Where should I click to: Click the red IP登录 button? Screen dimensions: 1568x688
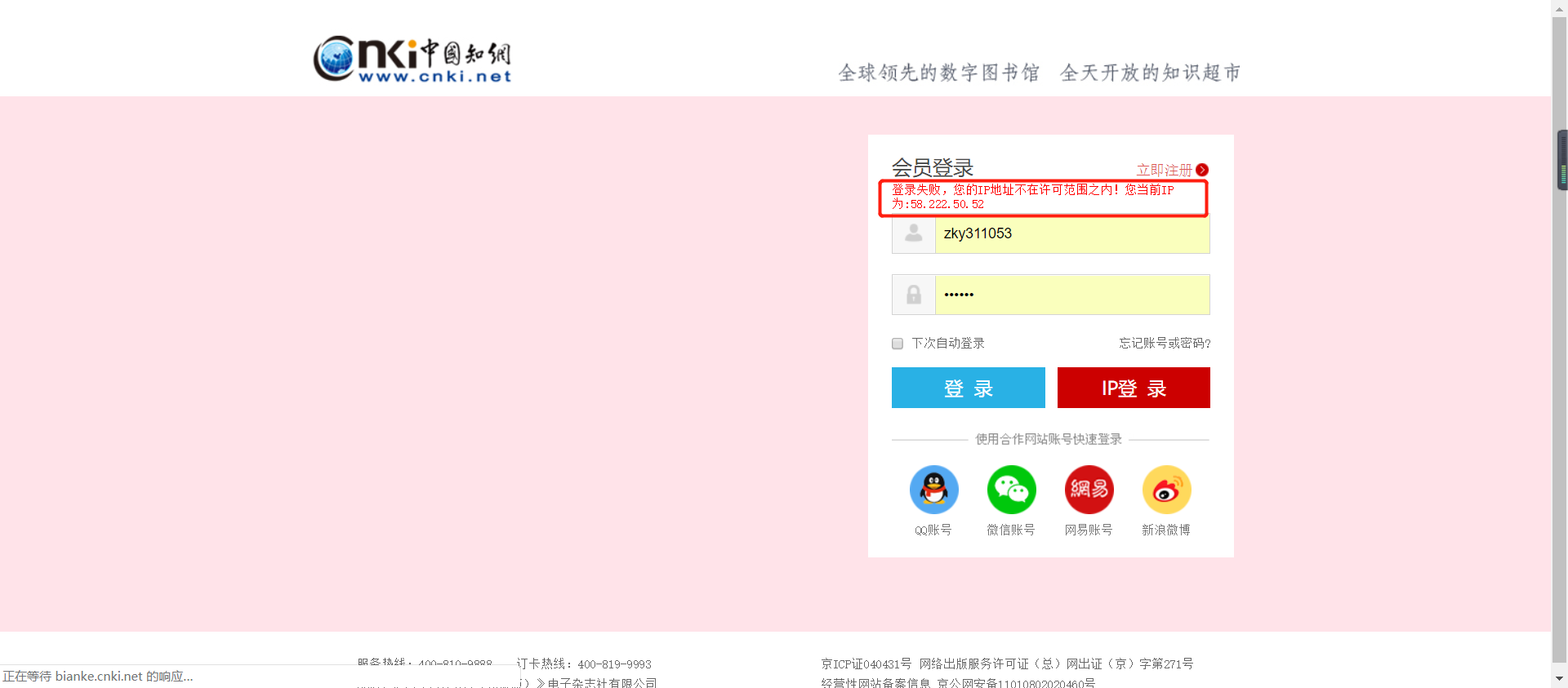1134,388
